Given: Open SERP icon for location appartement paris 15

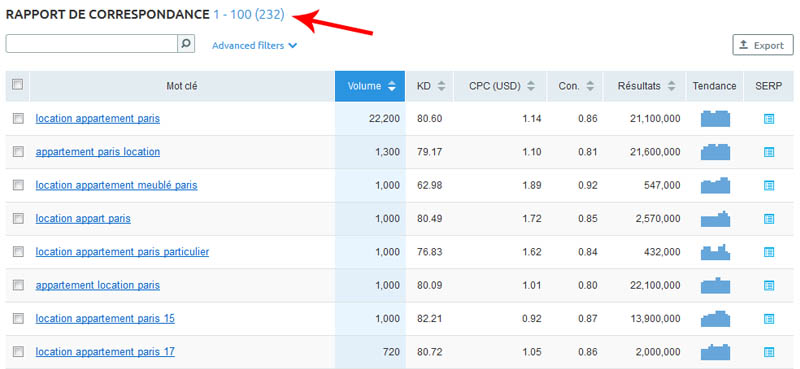Looking at the screenshot, I should click(x=769, y=319).
